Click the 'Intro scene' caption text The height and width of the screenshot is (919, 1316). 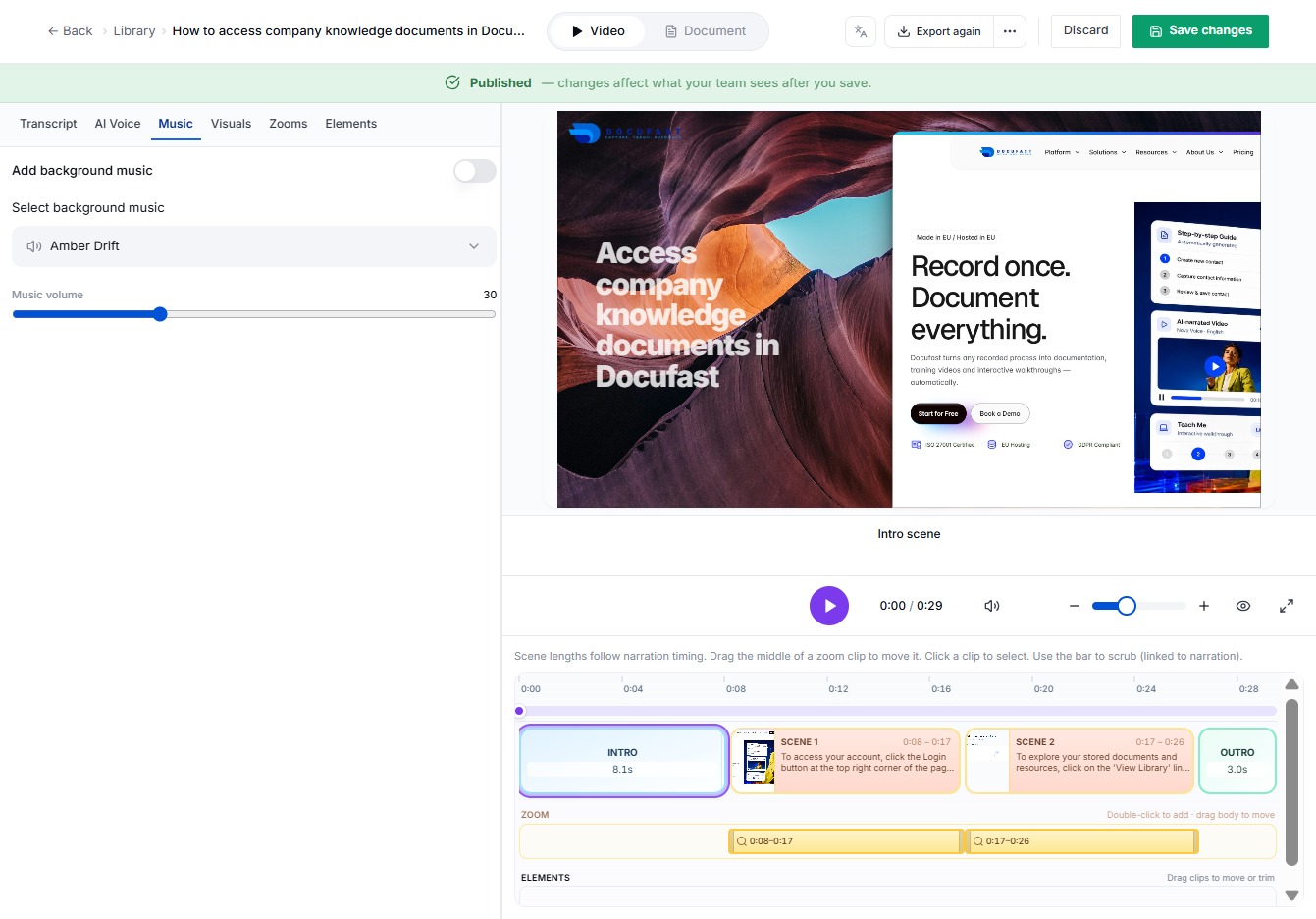(x=909, y=534)
